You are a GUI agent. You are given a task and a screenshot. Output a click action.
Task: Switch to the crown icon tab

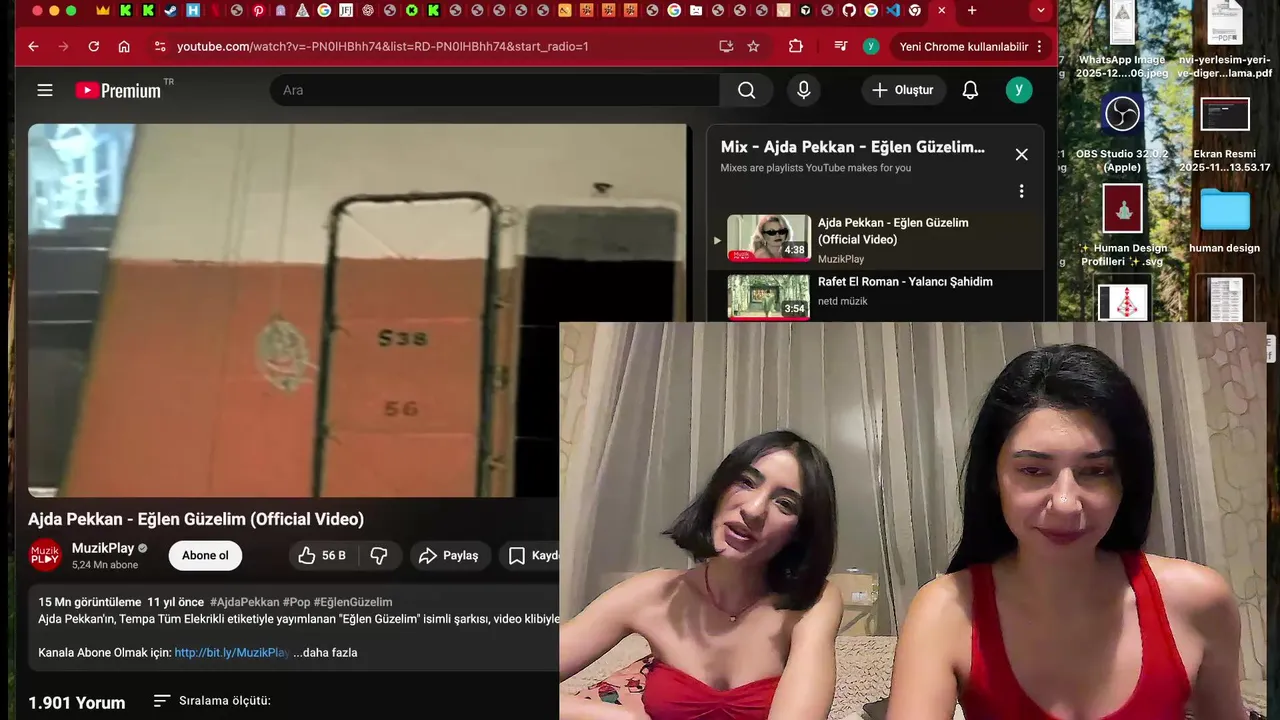point(103,10)
